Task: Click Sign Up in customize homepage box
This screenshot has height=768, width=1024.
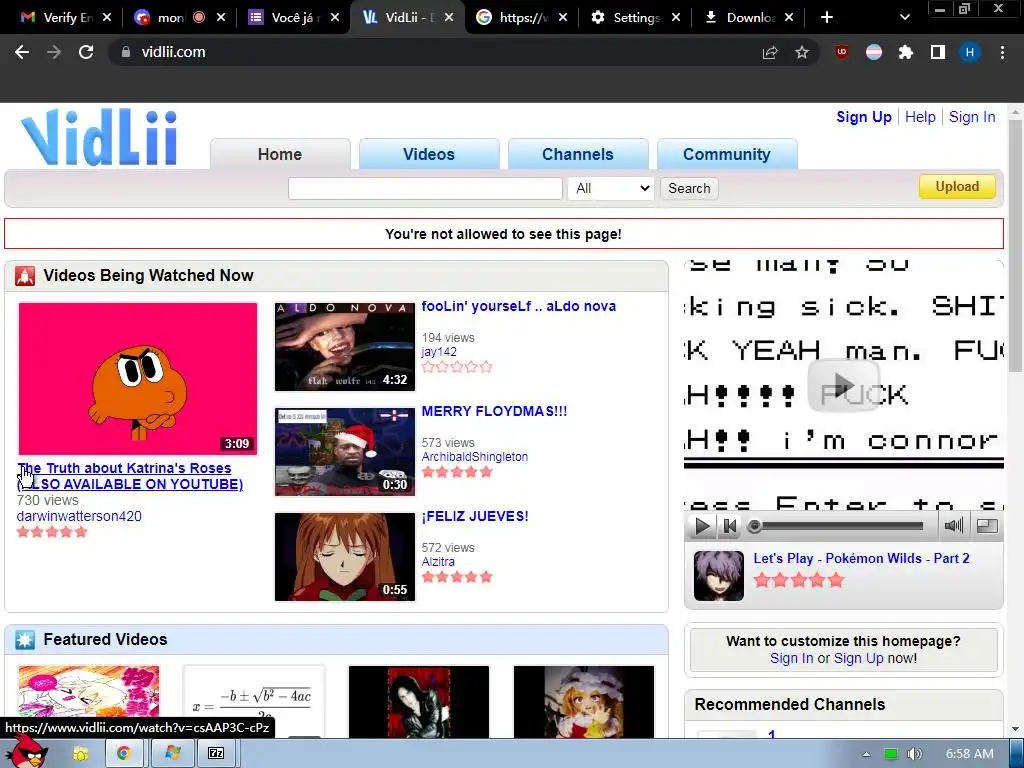Action: click(859, 658)
